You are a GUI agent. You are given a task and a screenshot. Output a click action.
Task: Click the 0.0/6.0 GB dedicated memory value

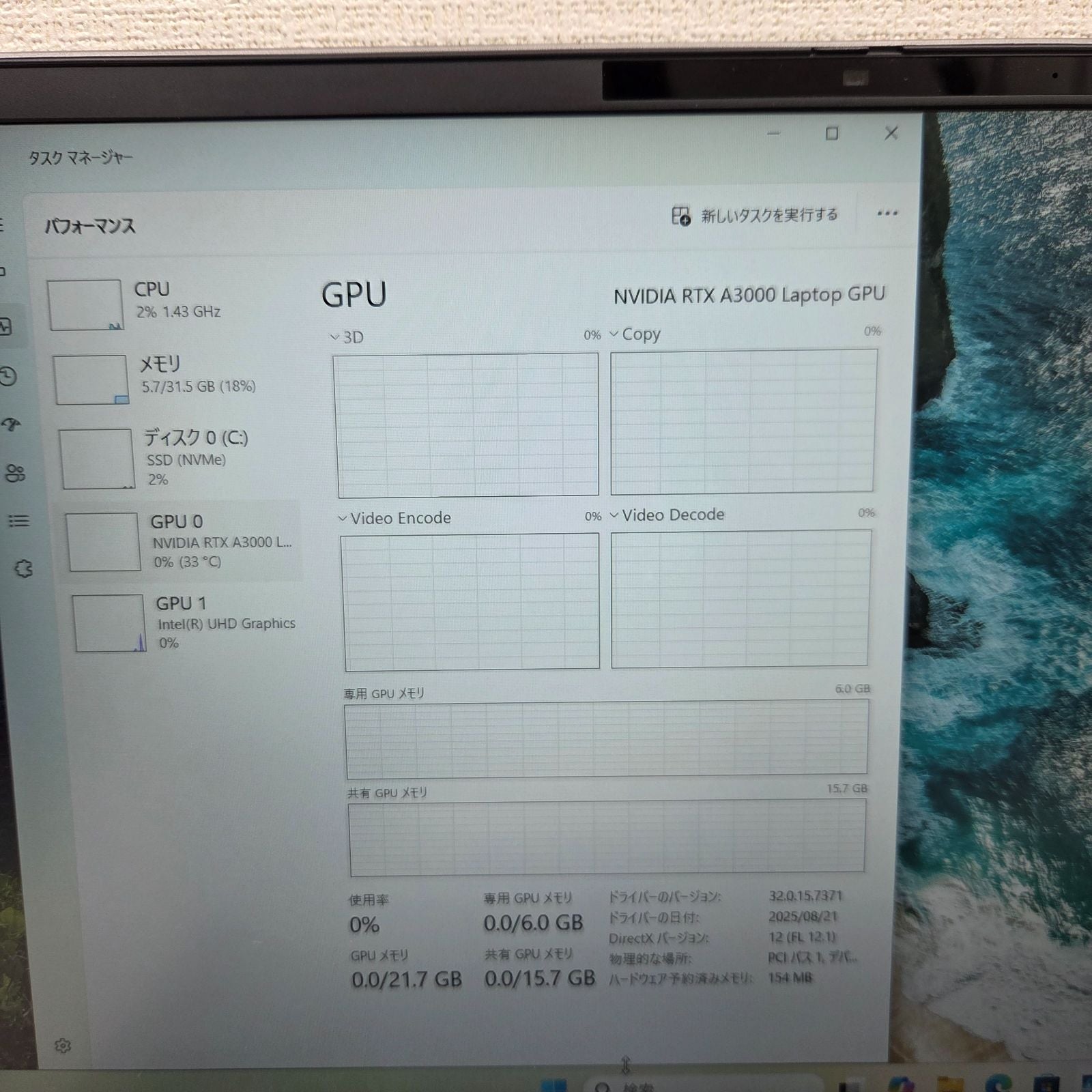point(534,923)
